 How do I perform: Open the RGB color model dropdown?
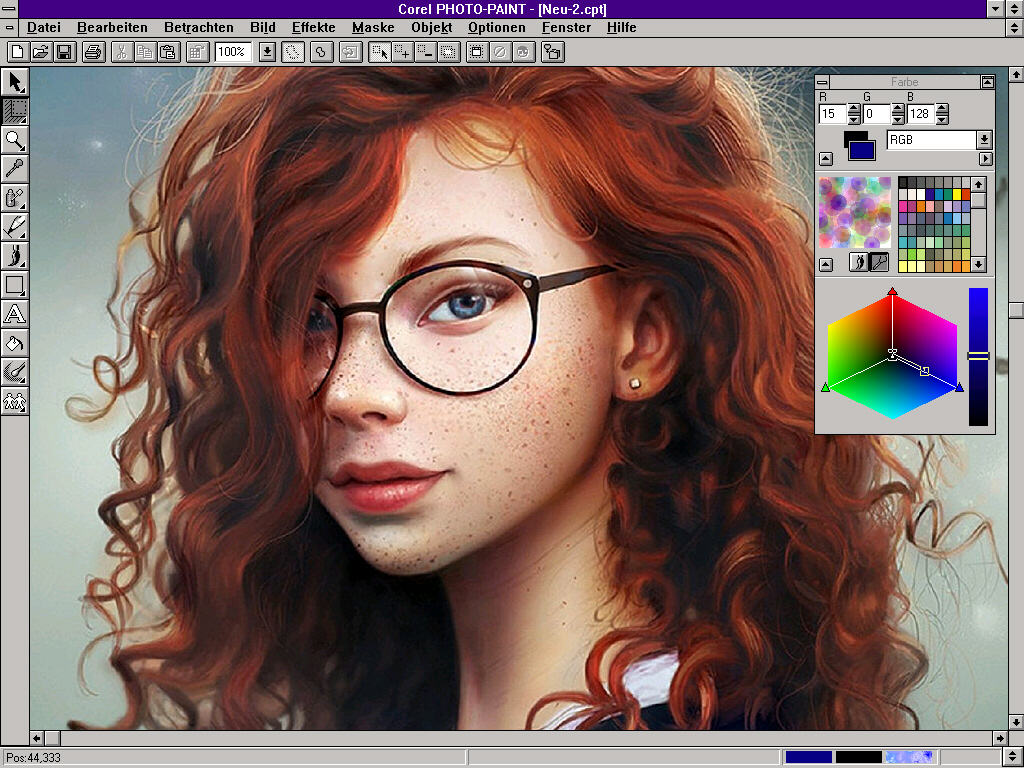tap(984, 140)
